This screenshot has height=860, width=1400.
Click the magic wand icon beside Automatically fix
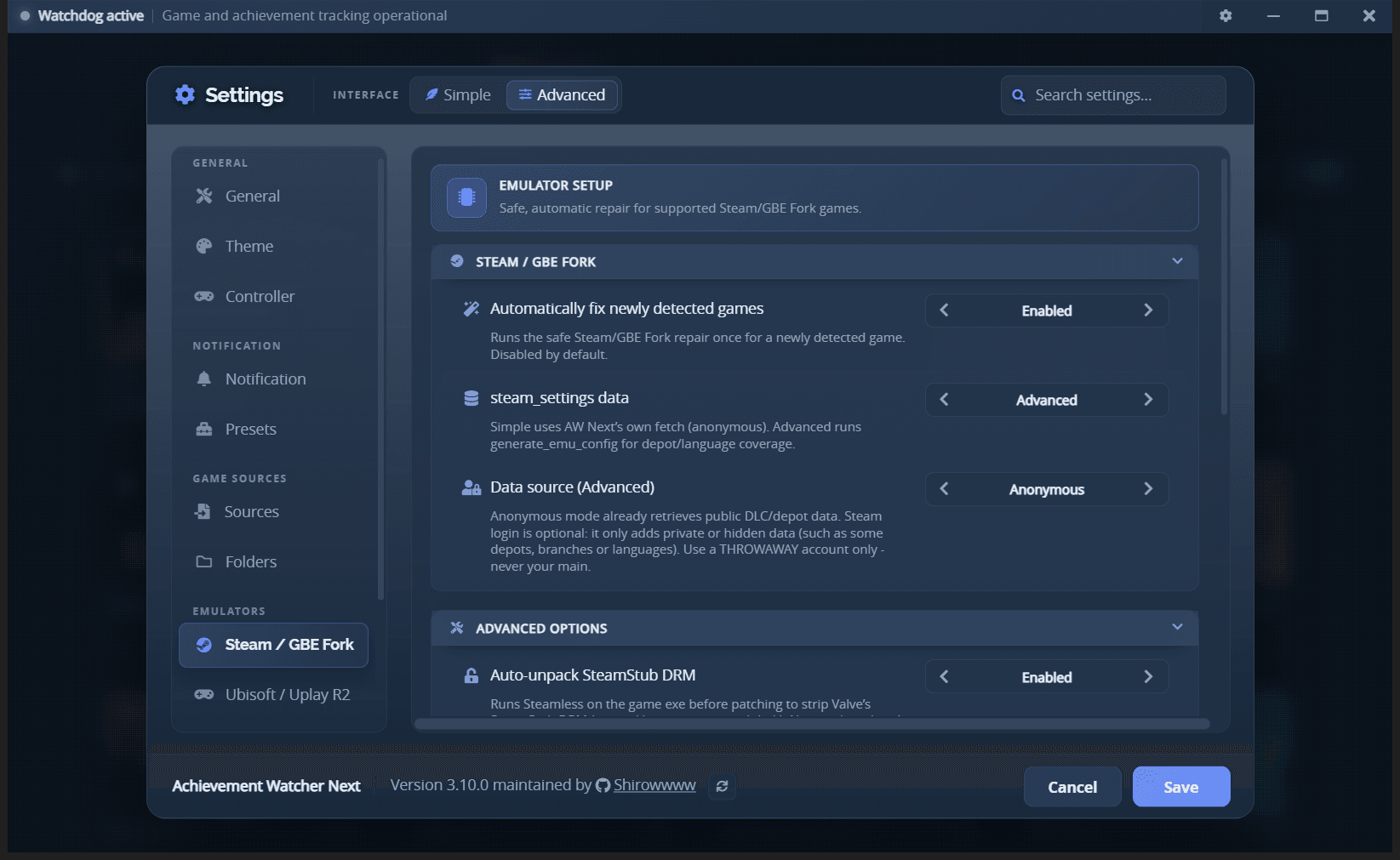[x=471, y=309]
